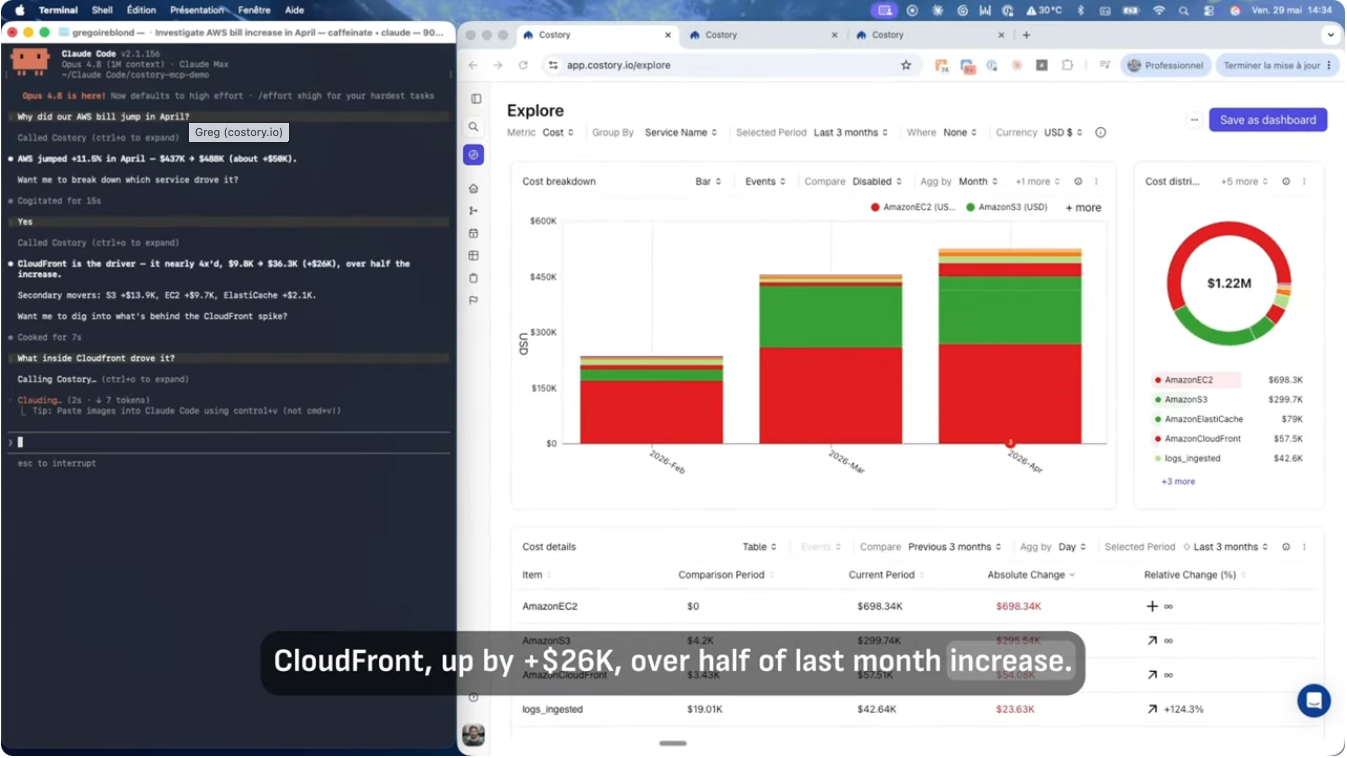
Task: Open the flag icon in Costory sidebar
Action: coord(474,300)
